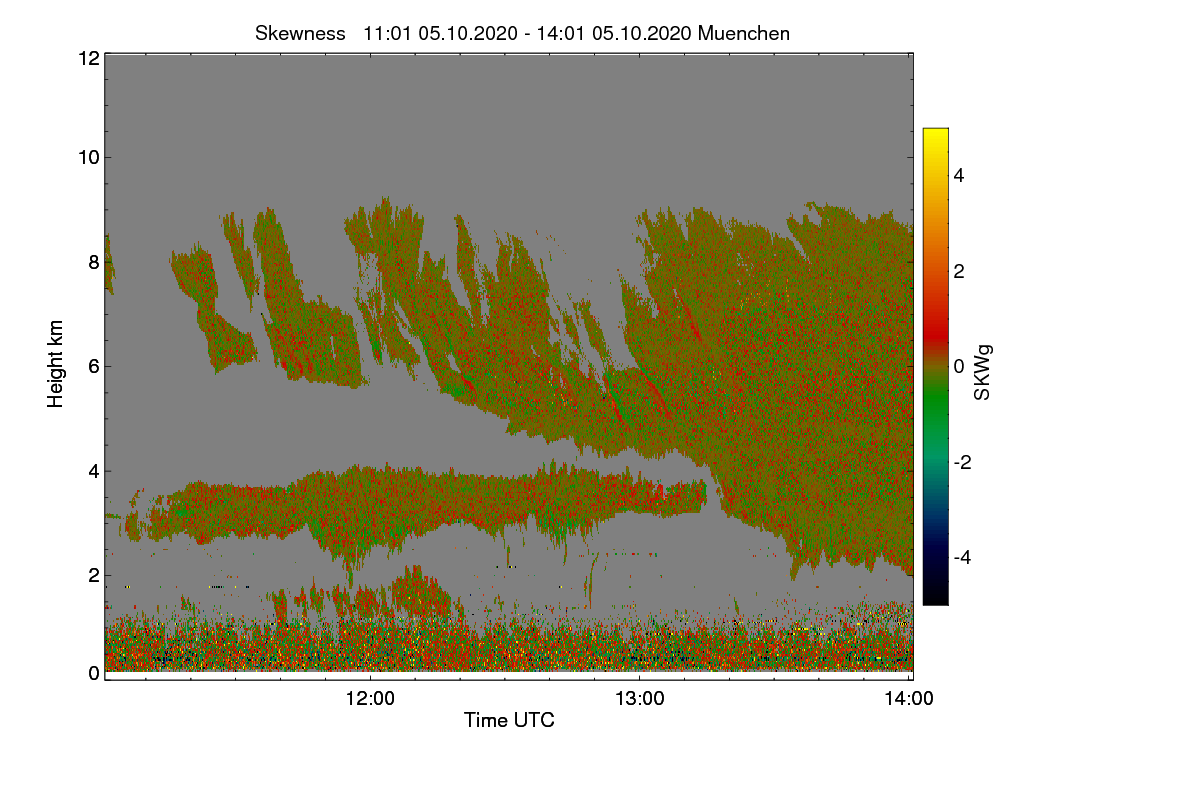1200x800 pixels.
Task: Click the y-axis tick label 2
Action: 93,575
